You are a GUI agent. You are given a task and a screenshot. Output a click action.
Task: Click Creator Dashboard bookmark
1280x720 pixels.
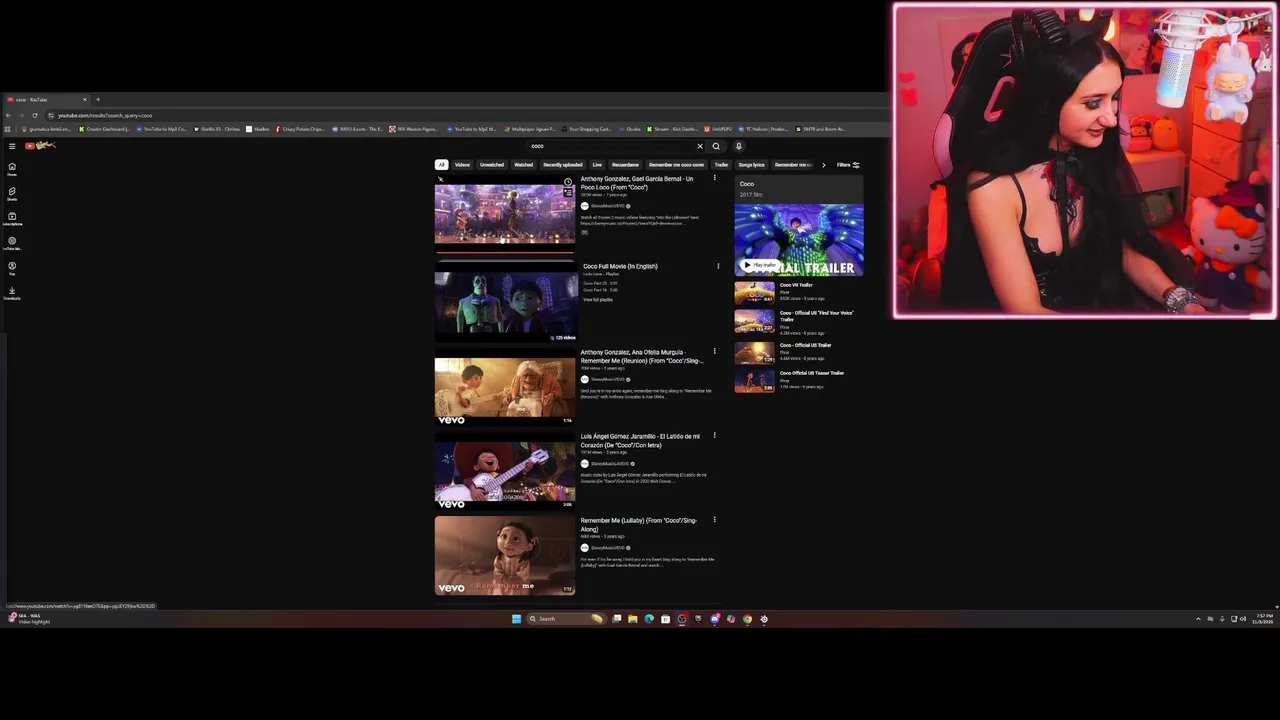104,129
